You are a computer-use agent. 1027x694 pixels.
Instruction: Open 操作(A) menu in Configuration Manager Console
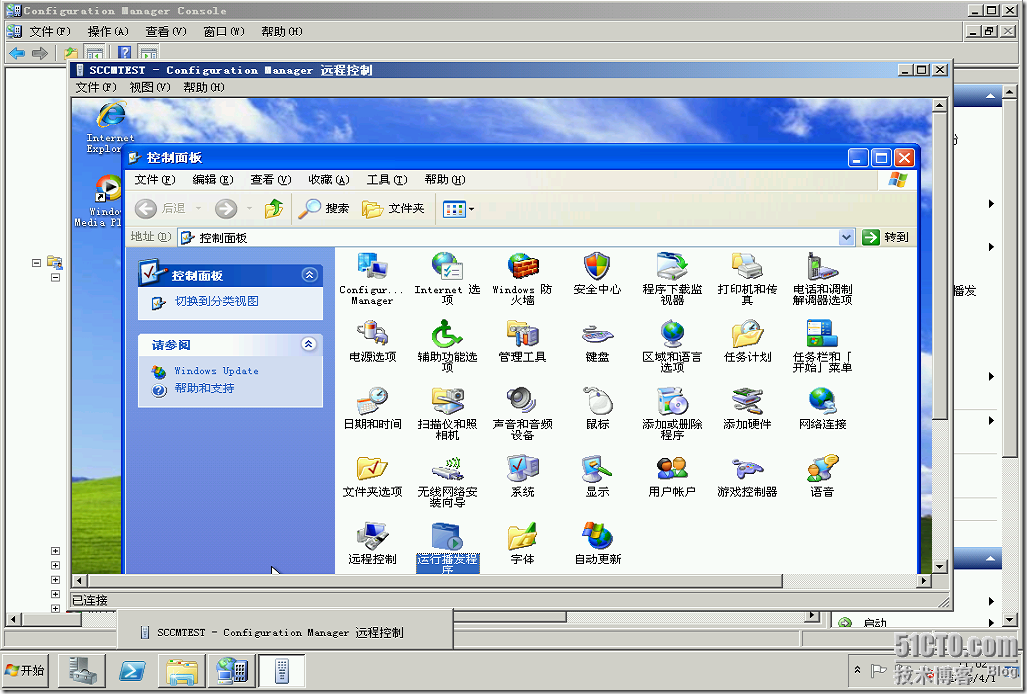point(108,31)
